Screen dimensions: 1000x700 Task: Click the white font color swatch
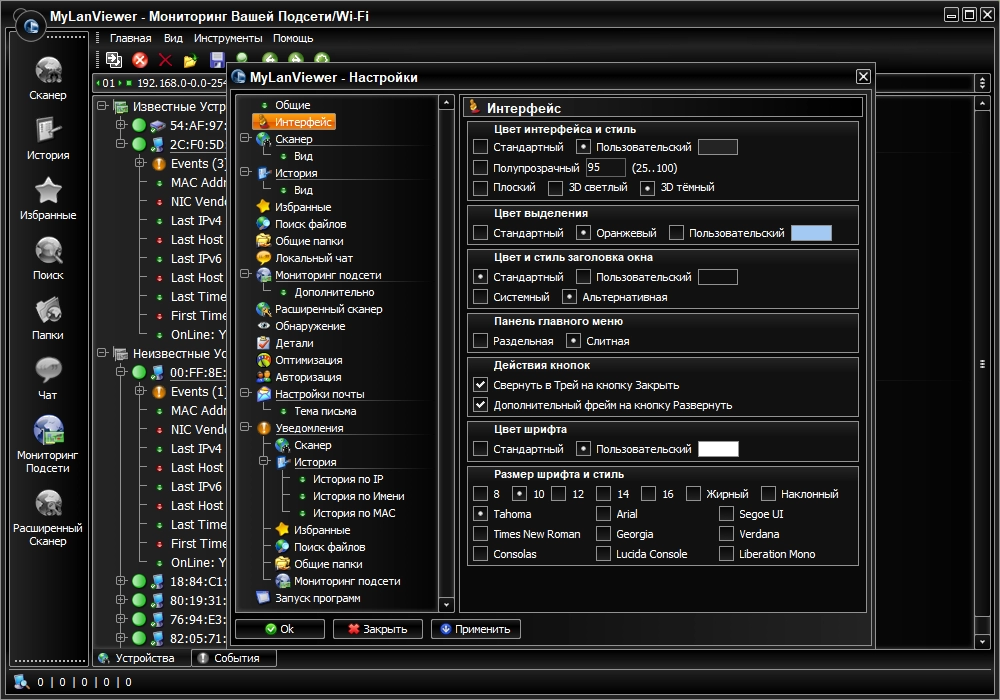[717, 449]
